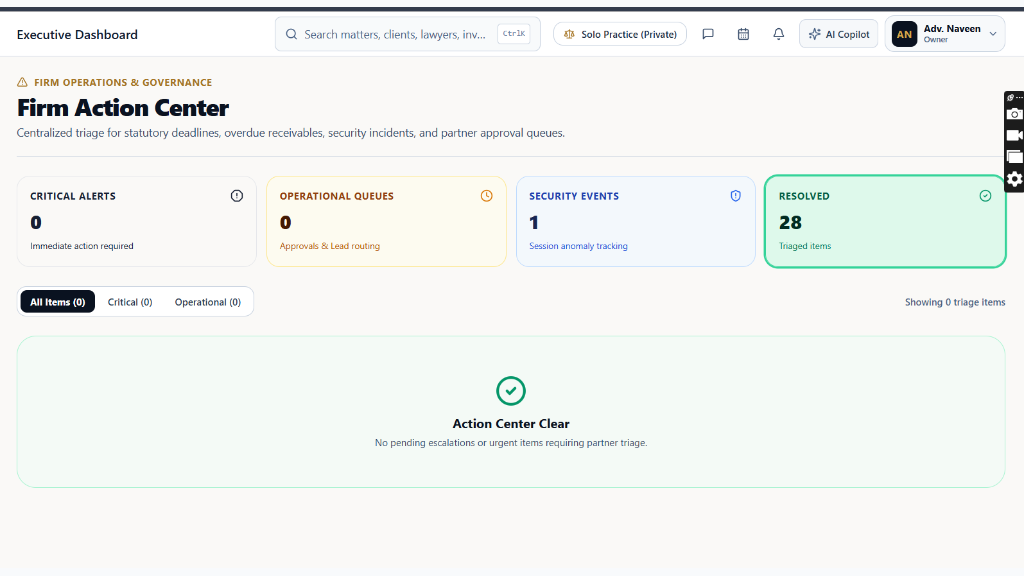The image size is (1024, 576).
Task: Click the Adv. Naveen name
Action: coord(952,29)
